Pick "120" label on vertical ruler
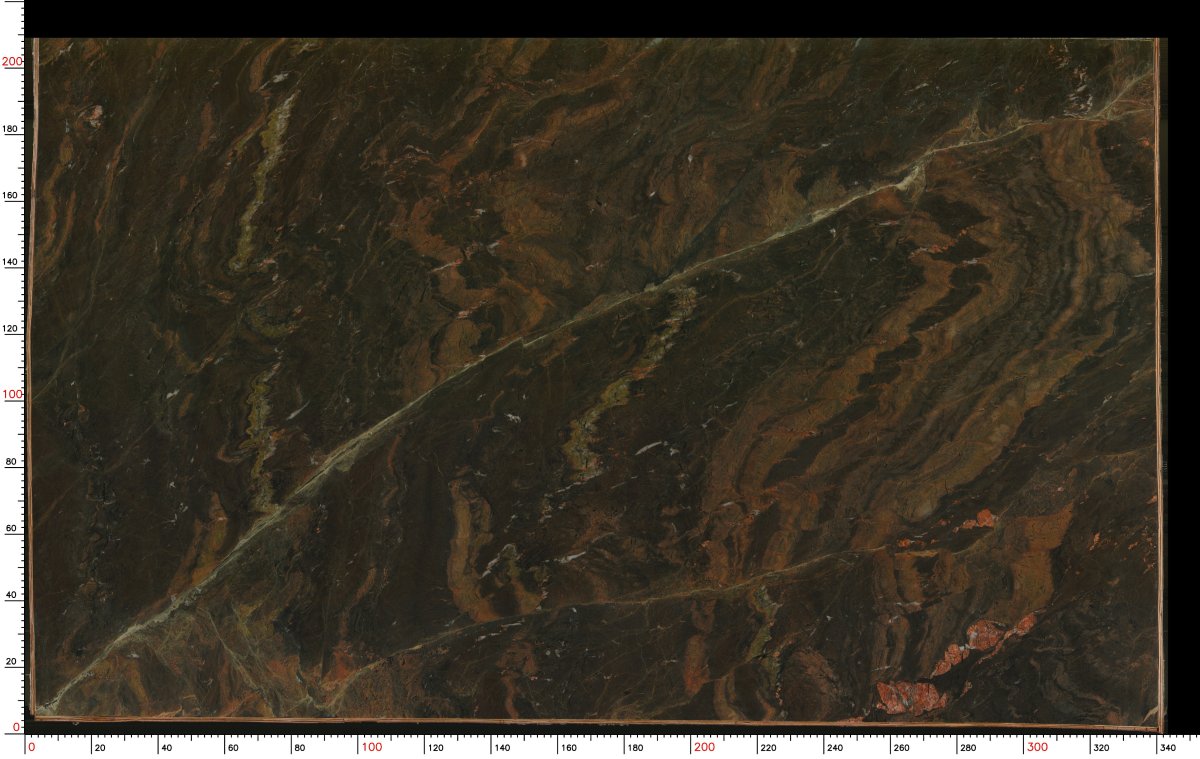 click(11, 329)
